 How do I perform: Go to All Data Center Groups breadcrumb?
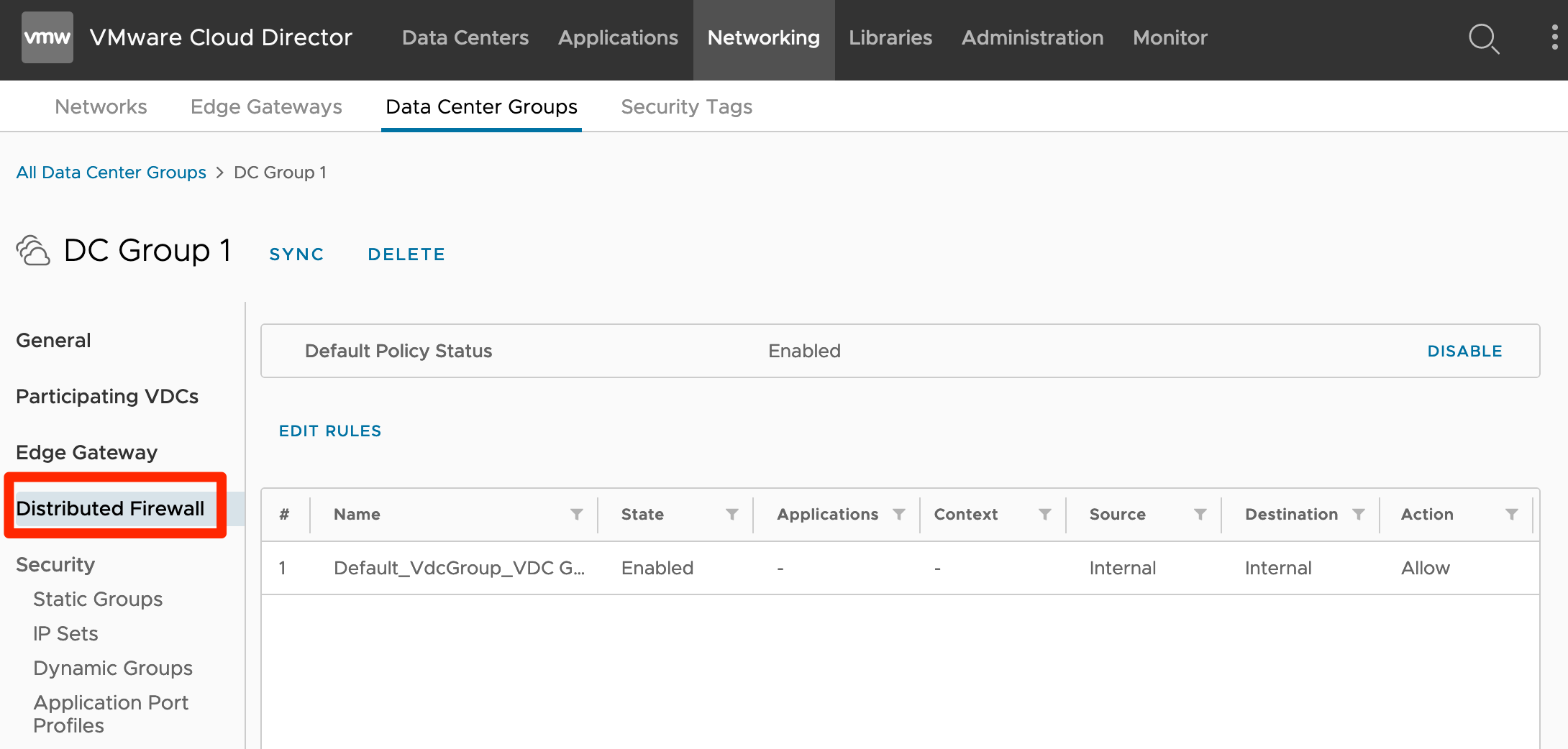coord(111,173)
